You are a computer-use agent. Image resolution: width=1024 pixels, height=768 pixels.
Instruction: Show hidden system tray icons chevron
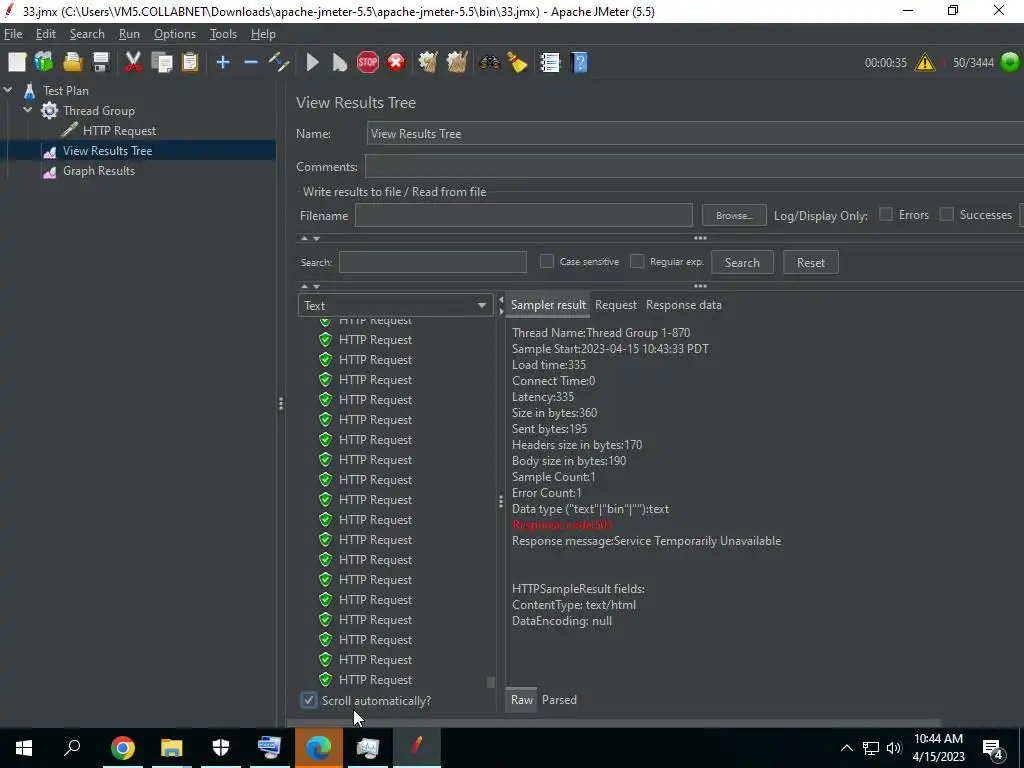tap(846, 748)
